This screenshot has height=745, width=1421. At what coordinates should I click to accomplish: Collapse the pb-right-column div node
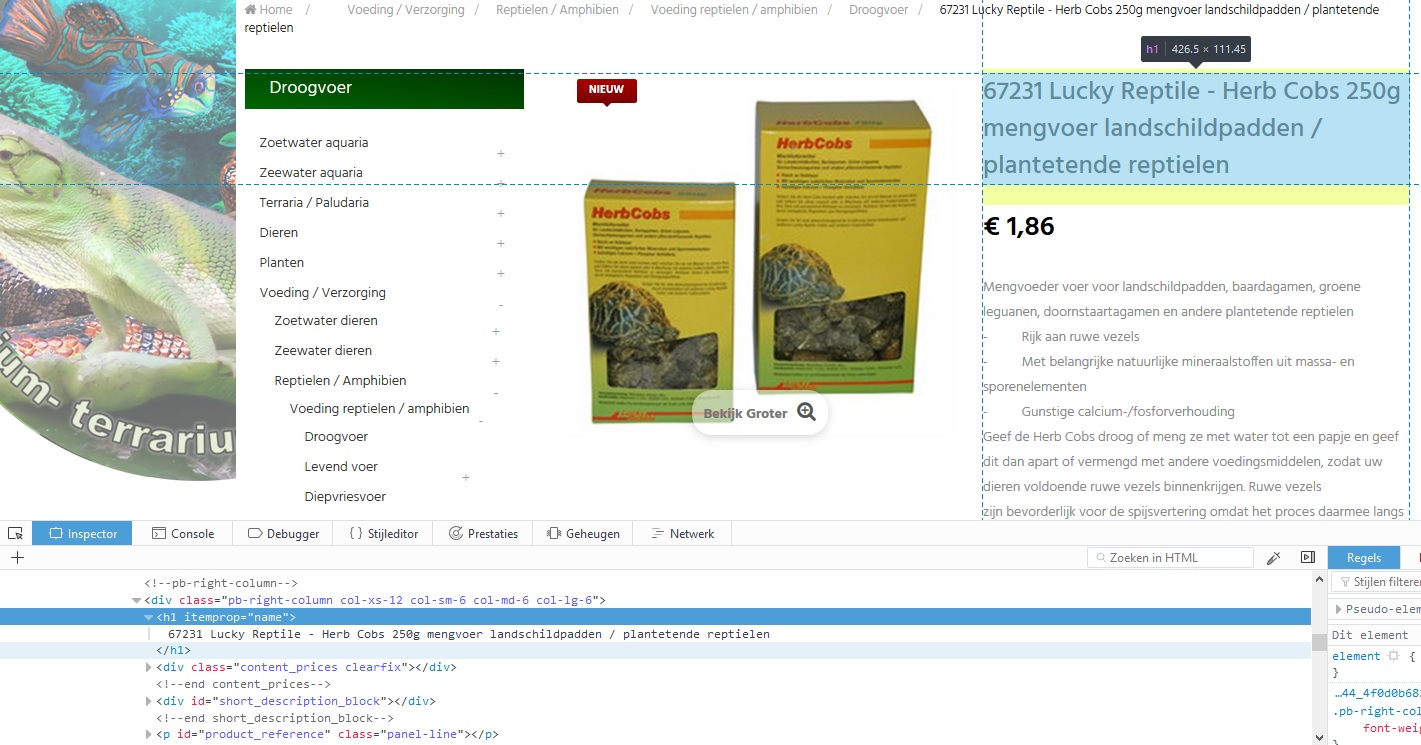pyautogui.click(x=137, y=601)
